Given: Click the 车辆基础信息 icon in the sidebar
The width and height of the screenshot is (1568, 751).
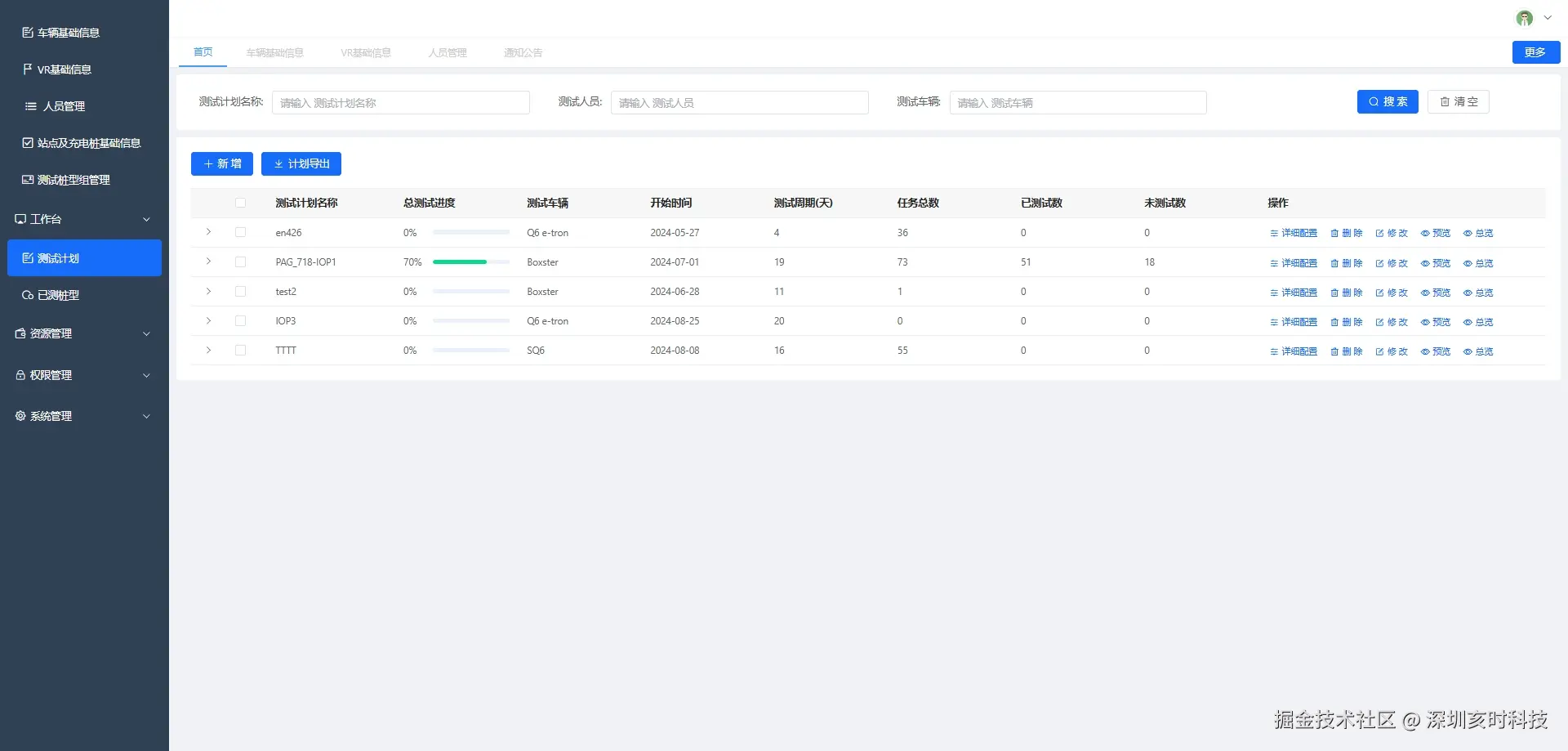Looking at the screenshot, I should click(x=28, y=33).
